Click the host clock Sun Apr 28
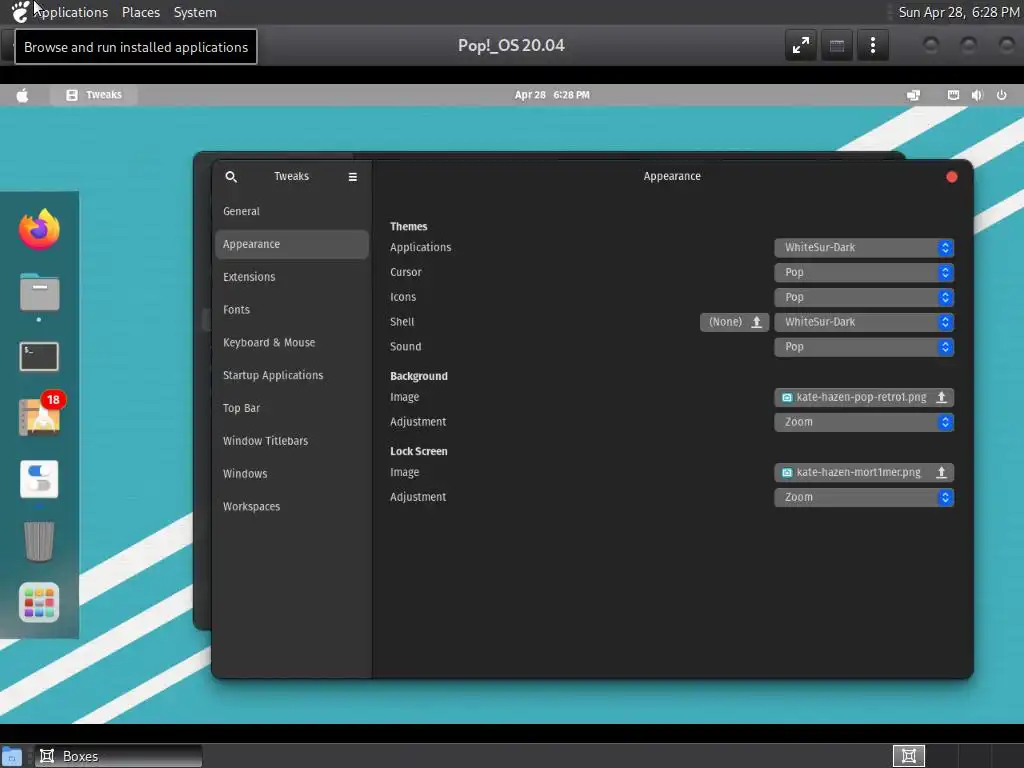Image resolution: width=1024 pixels, height=768 pixels. [959, 12]
